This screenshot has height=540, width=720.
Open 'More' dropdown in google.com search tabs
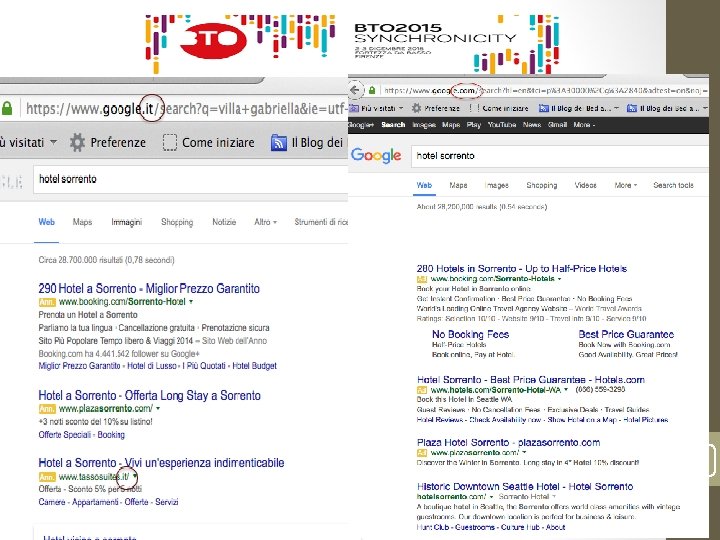[x=625, y=185]
